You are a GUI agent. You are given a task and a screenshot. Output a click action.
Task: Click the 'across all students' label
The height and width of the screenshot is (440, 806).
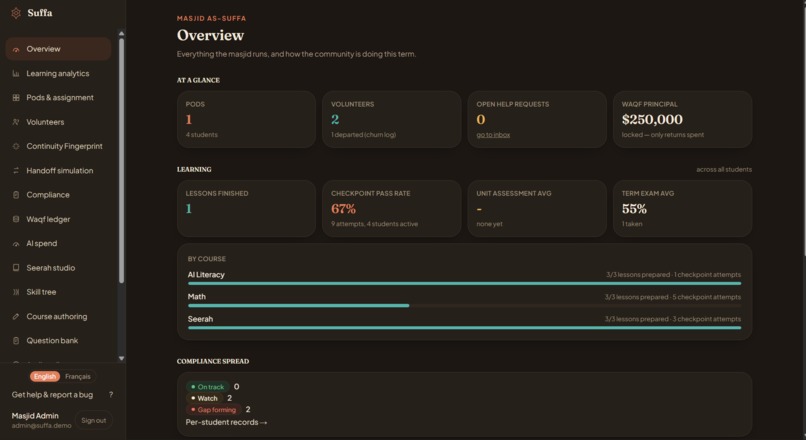pyautogui.click(x=724, y=170)
